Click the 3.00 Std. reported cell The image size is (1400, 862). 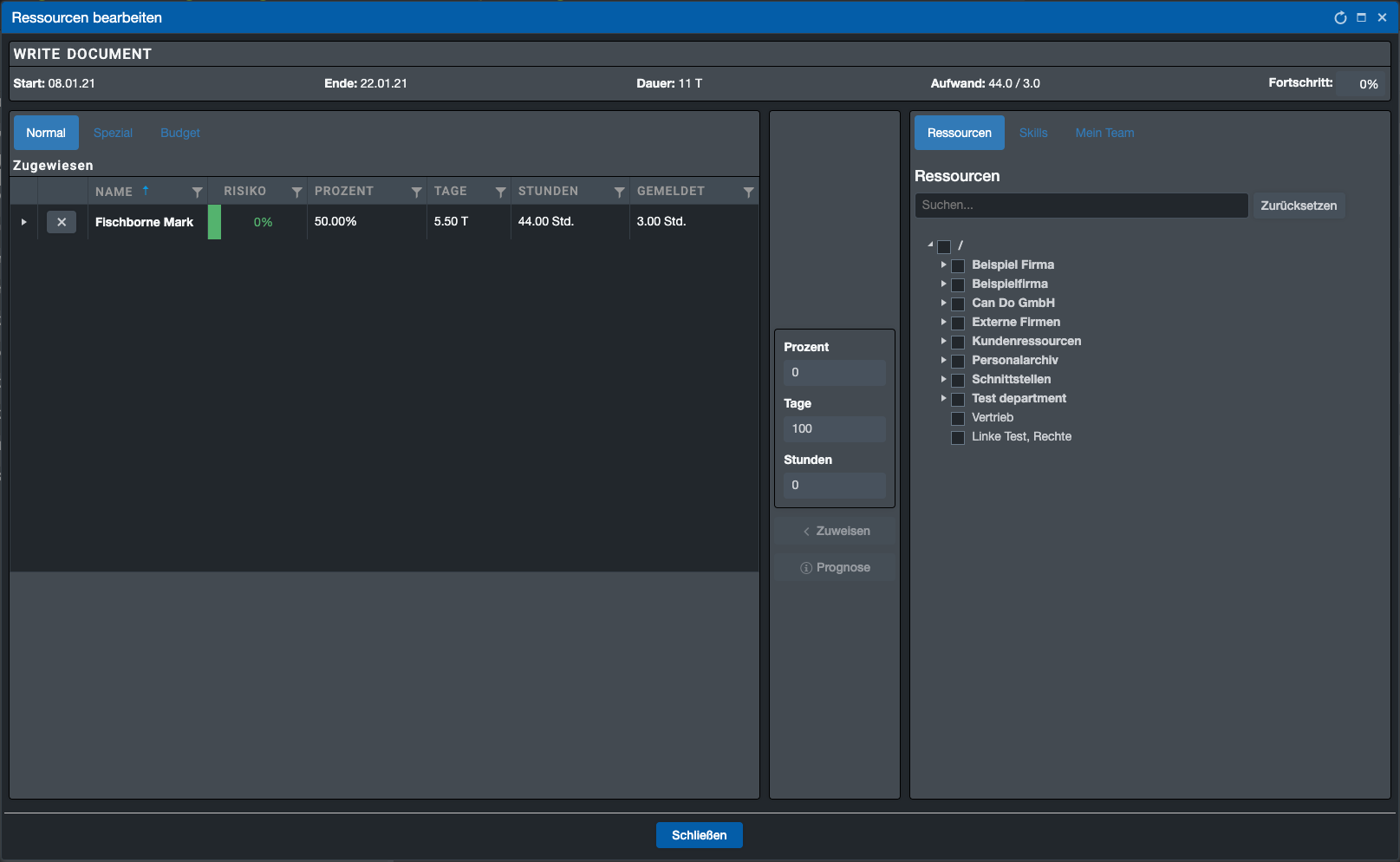pos(693,222)
